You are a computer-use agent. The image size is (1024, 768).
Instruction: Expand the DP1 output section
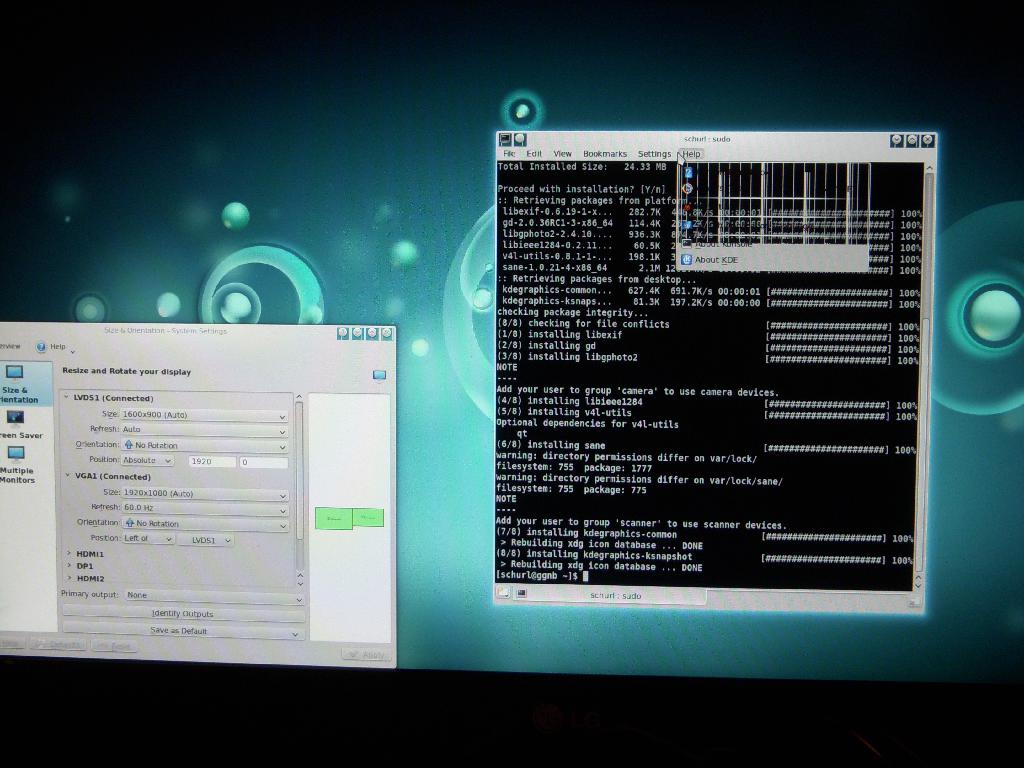[69, 566]
